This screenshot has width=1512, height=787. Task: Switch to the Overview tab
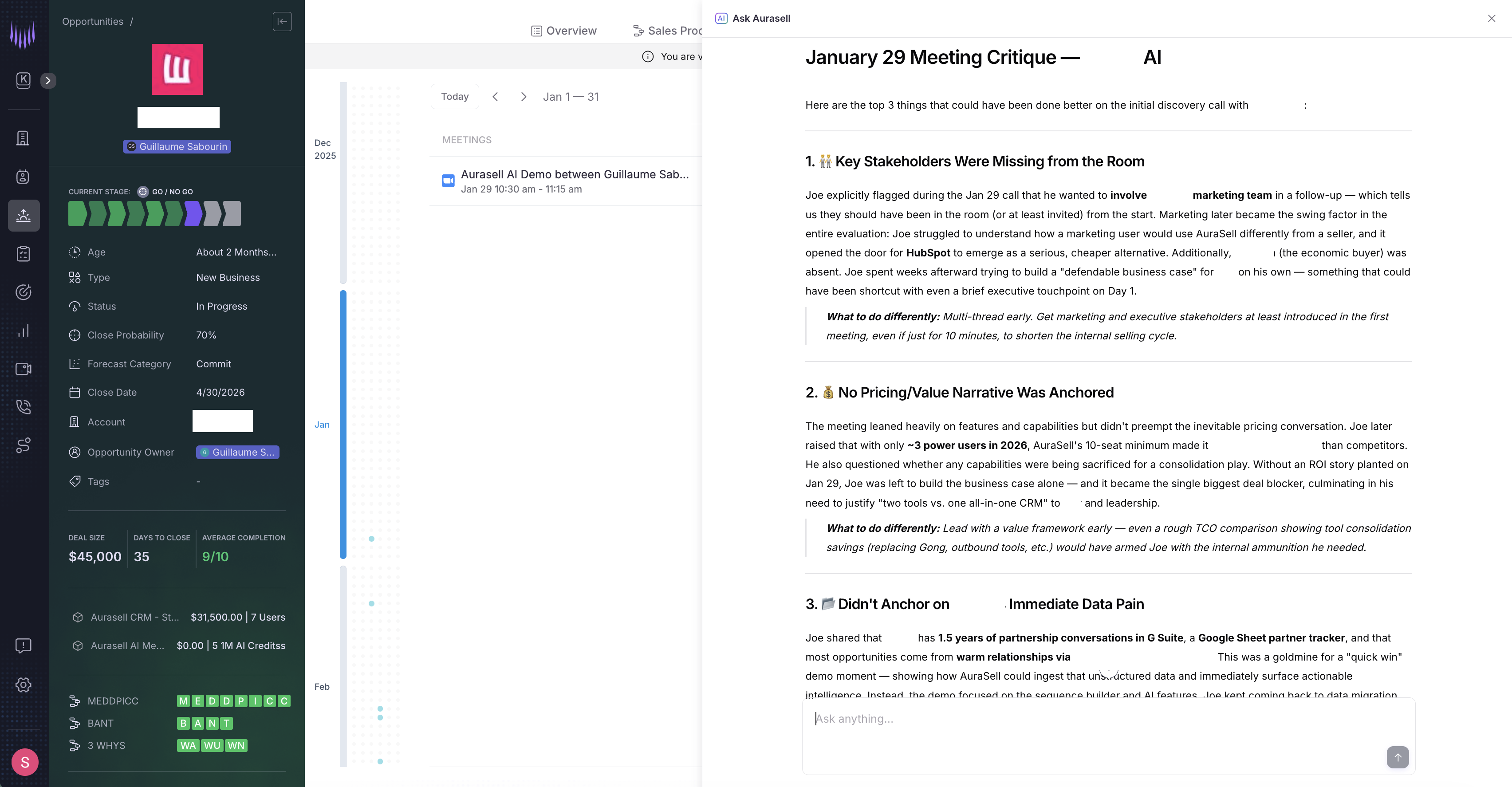563,31
